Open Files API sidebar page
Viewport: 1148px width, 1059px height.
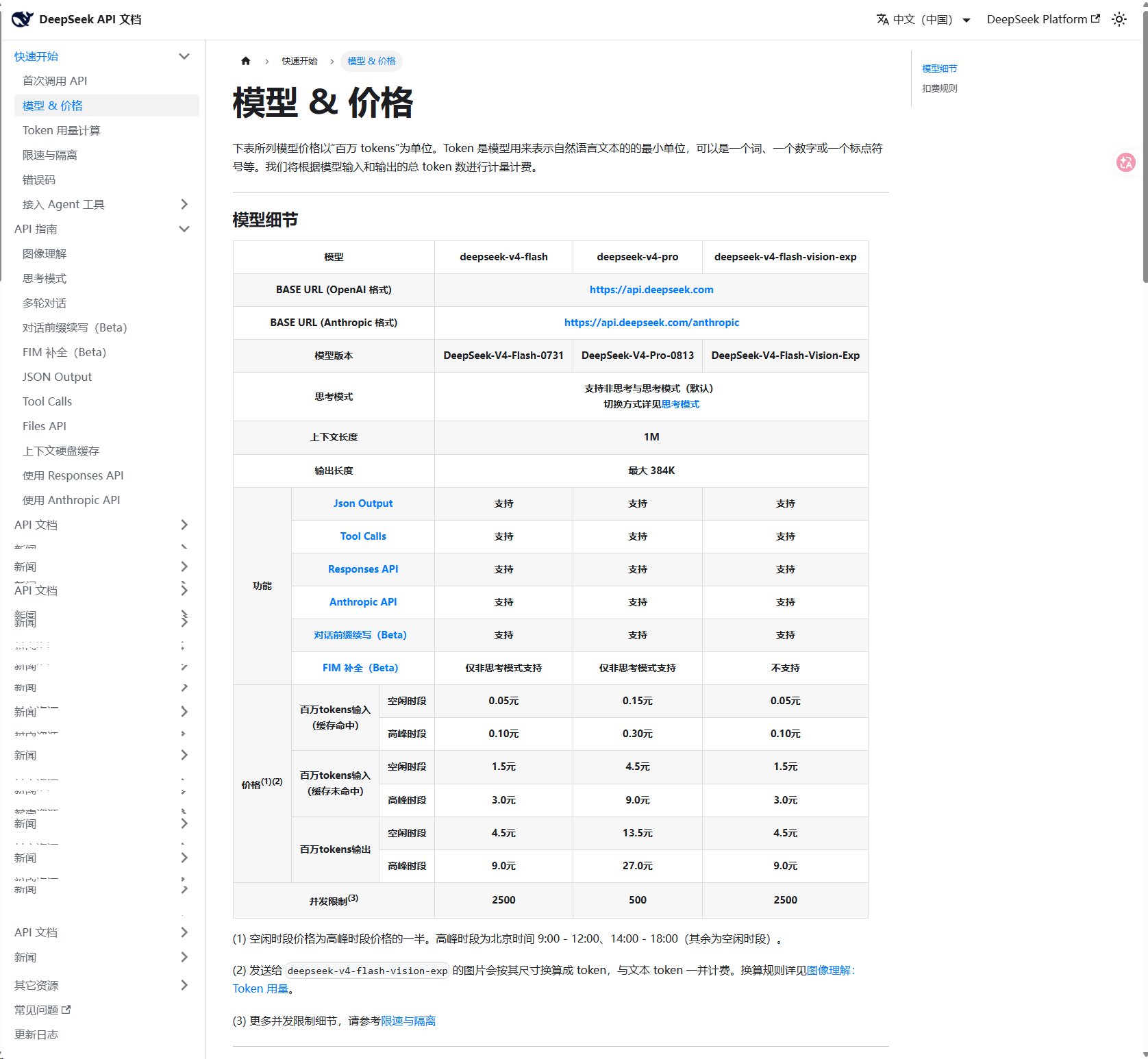point(45,426)
